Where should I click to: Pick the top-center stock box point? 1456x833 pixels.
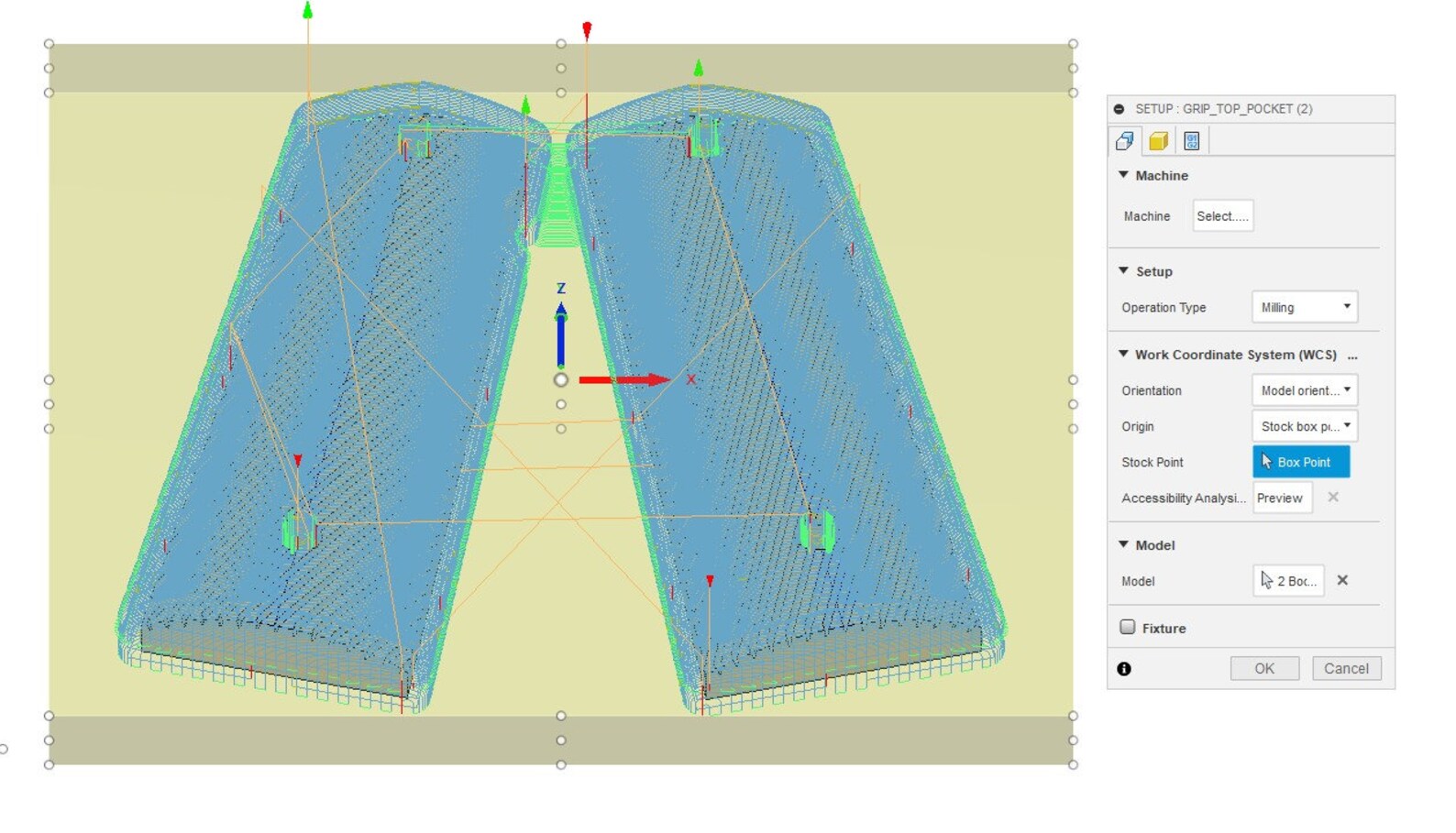561,44
